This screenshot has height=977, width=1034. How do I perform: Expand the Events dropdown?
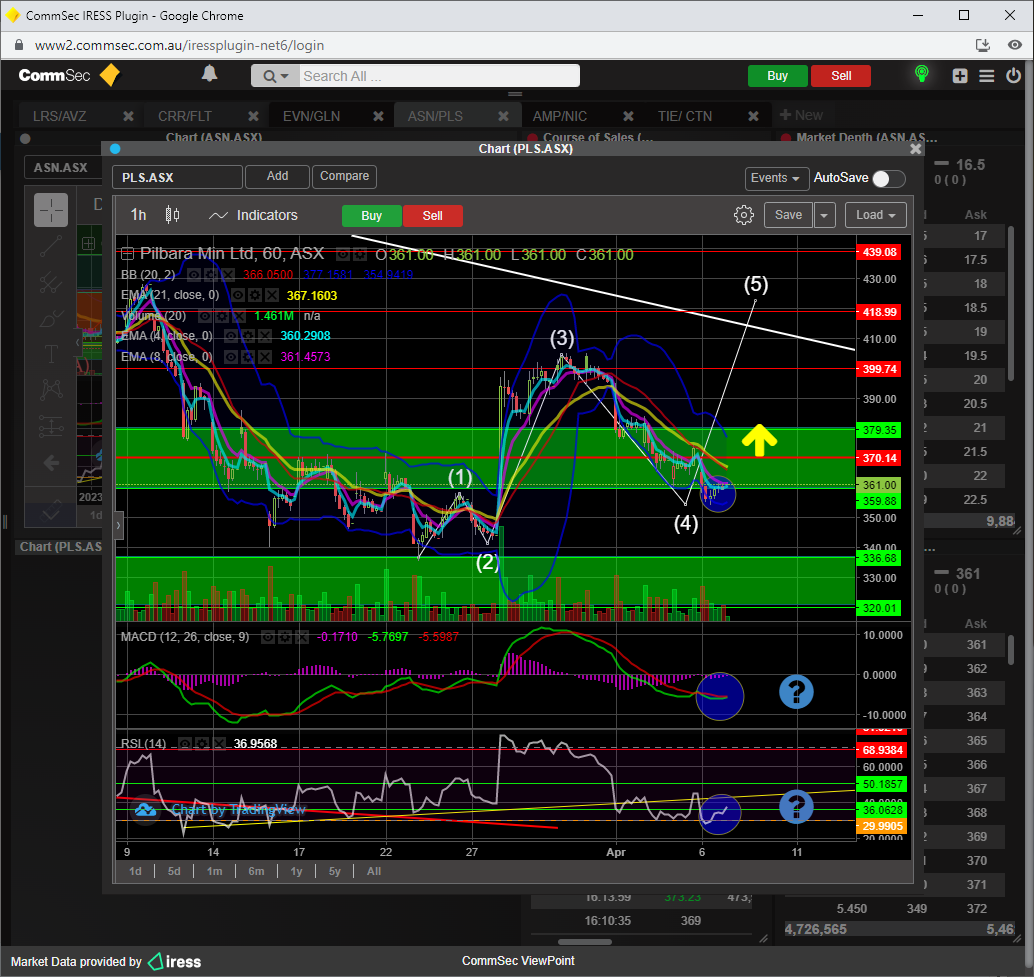click(x=777, y=178)
